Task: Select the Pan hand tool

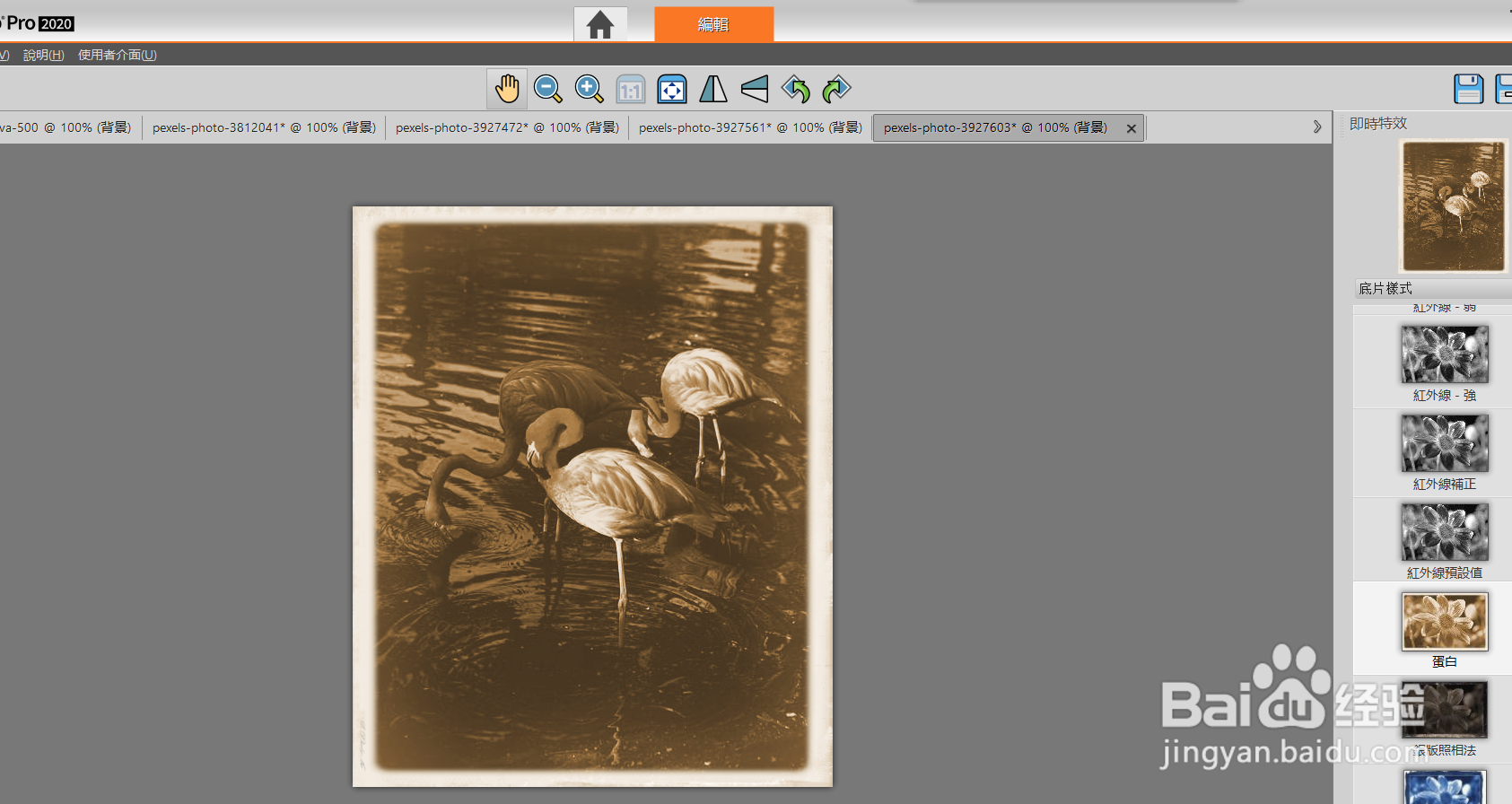Action: click(x=507, y=89)
